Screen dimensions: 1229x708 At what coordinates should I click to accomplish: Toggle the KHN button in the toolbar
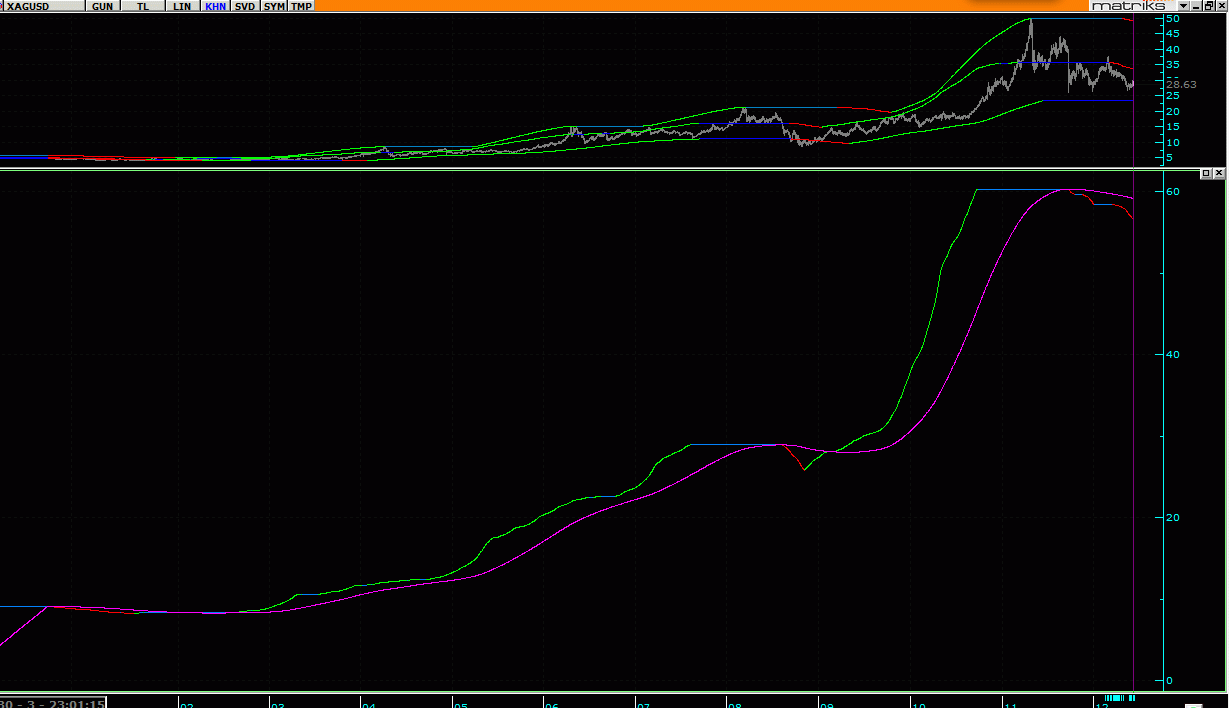coord(215,6)
